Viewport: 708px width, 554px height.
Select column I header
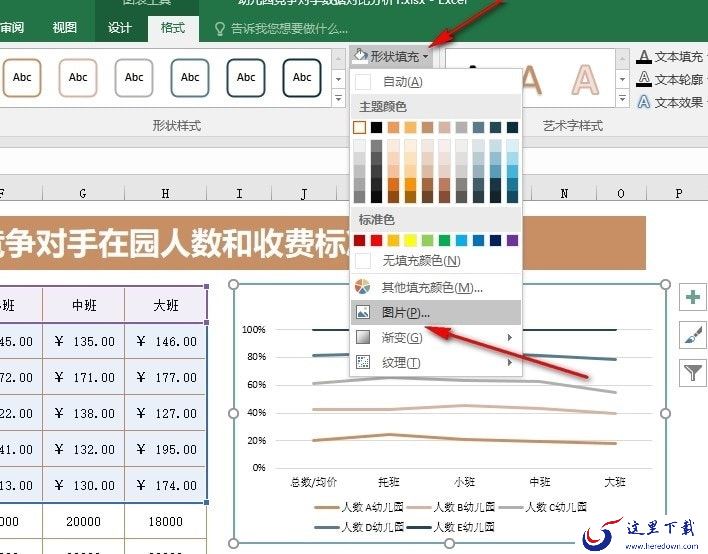click(x=239, y=194)
